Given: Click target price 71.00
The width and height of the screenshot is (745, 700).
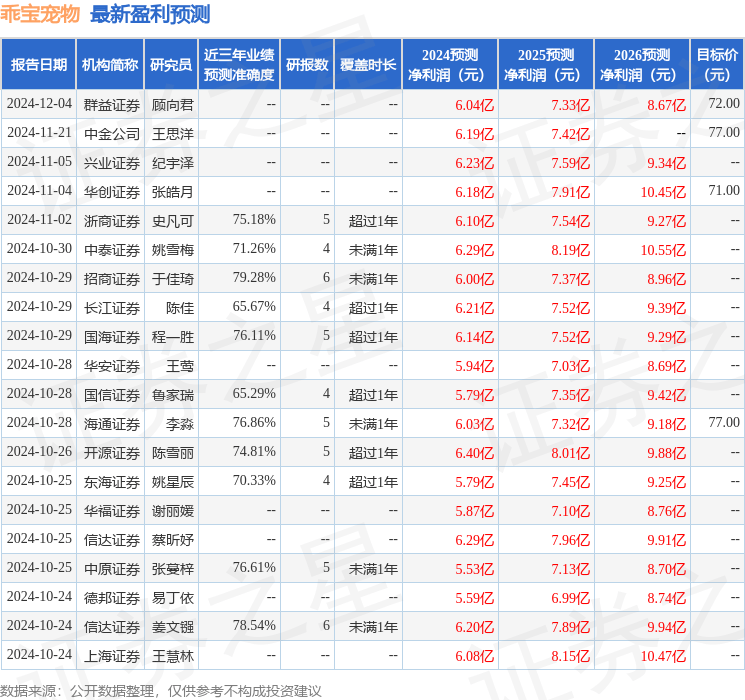Looking at the screenshot, I should pyautogui.click(x=724, y=190).
